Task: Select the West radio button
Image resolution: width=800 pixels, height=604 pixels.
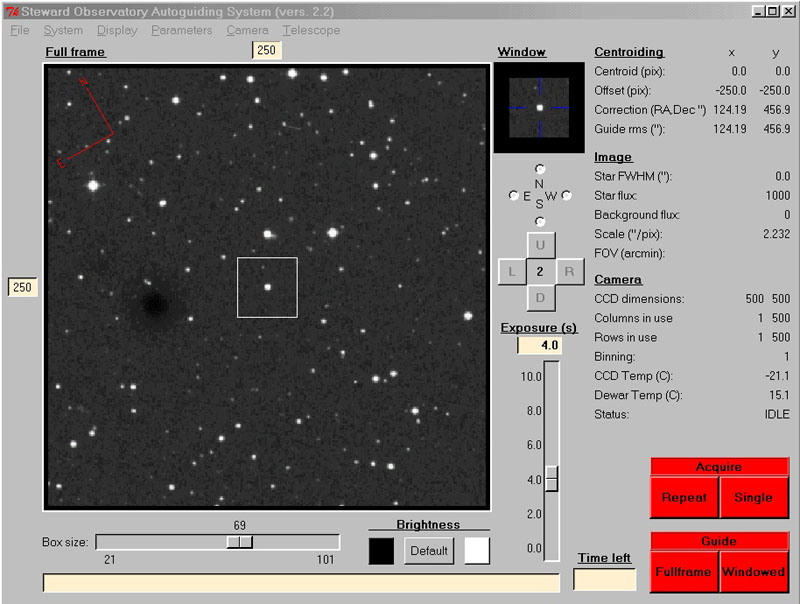Action: 566,196
